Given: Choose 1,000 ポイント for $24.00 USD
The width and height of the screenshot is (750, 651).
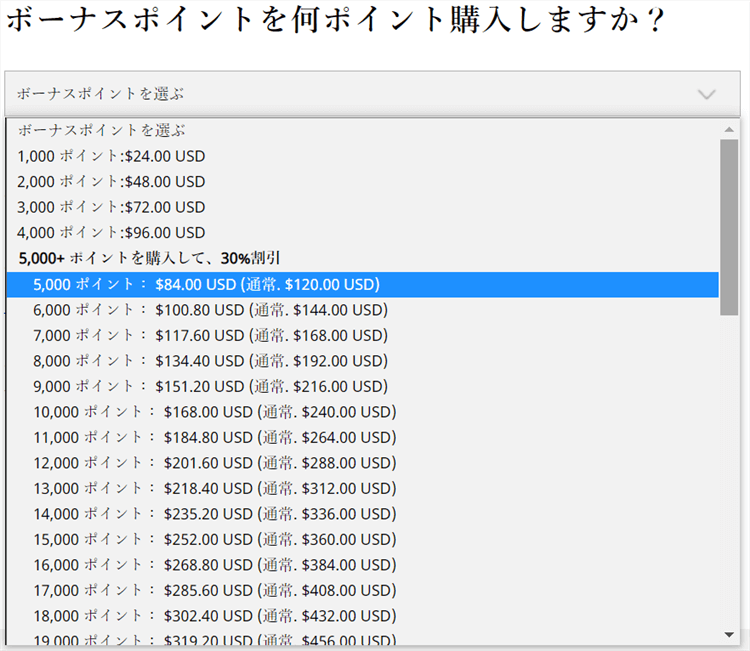Looking at the screenshot, I should pos(111,156).
